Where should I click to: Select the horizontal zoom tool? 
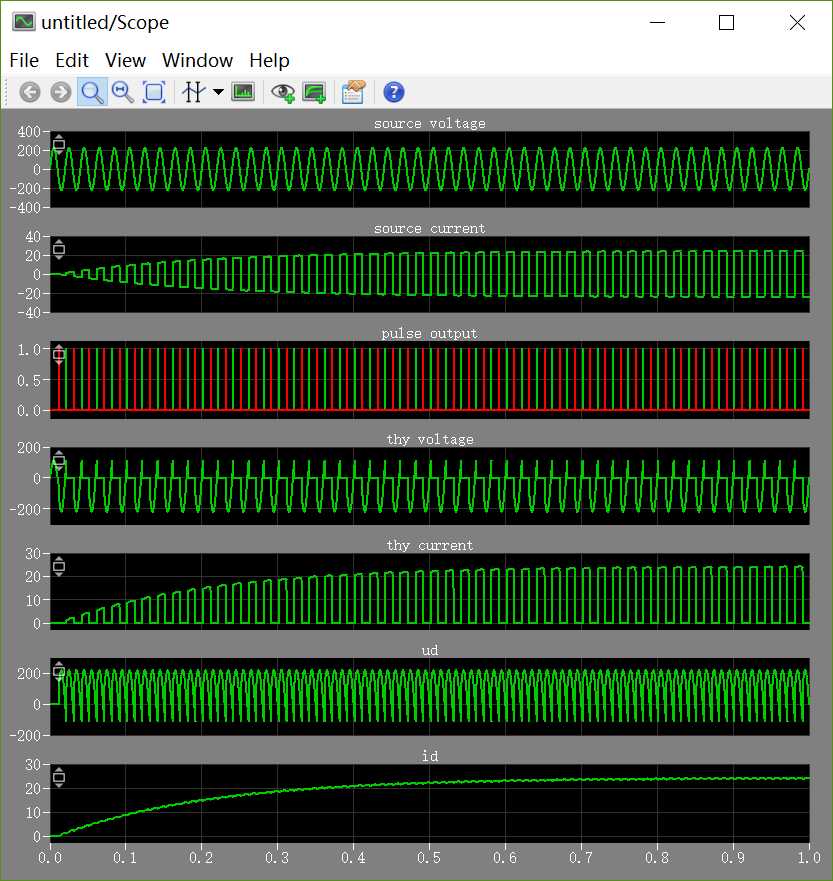[x=122, y=92]
